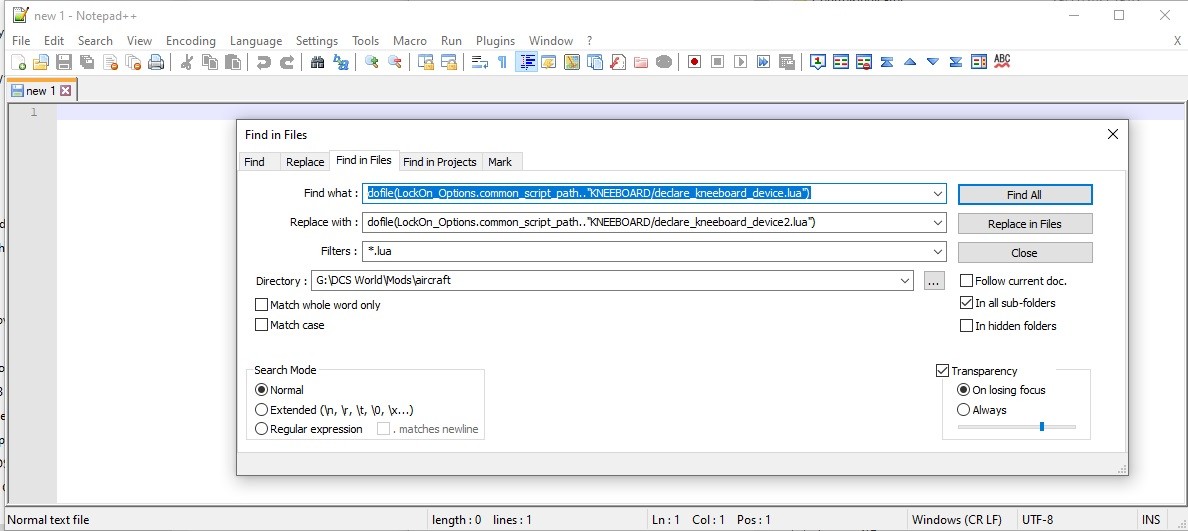Select Regular expression search mode
This screenshot has height=531, width=1188.
(x=261, y=429)
